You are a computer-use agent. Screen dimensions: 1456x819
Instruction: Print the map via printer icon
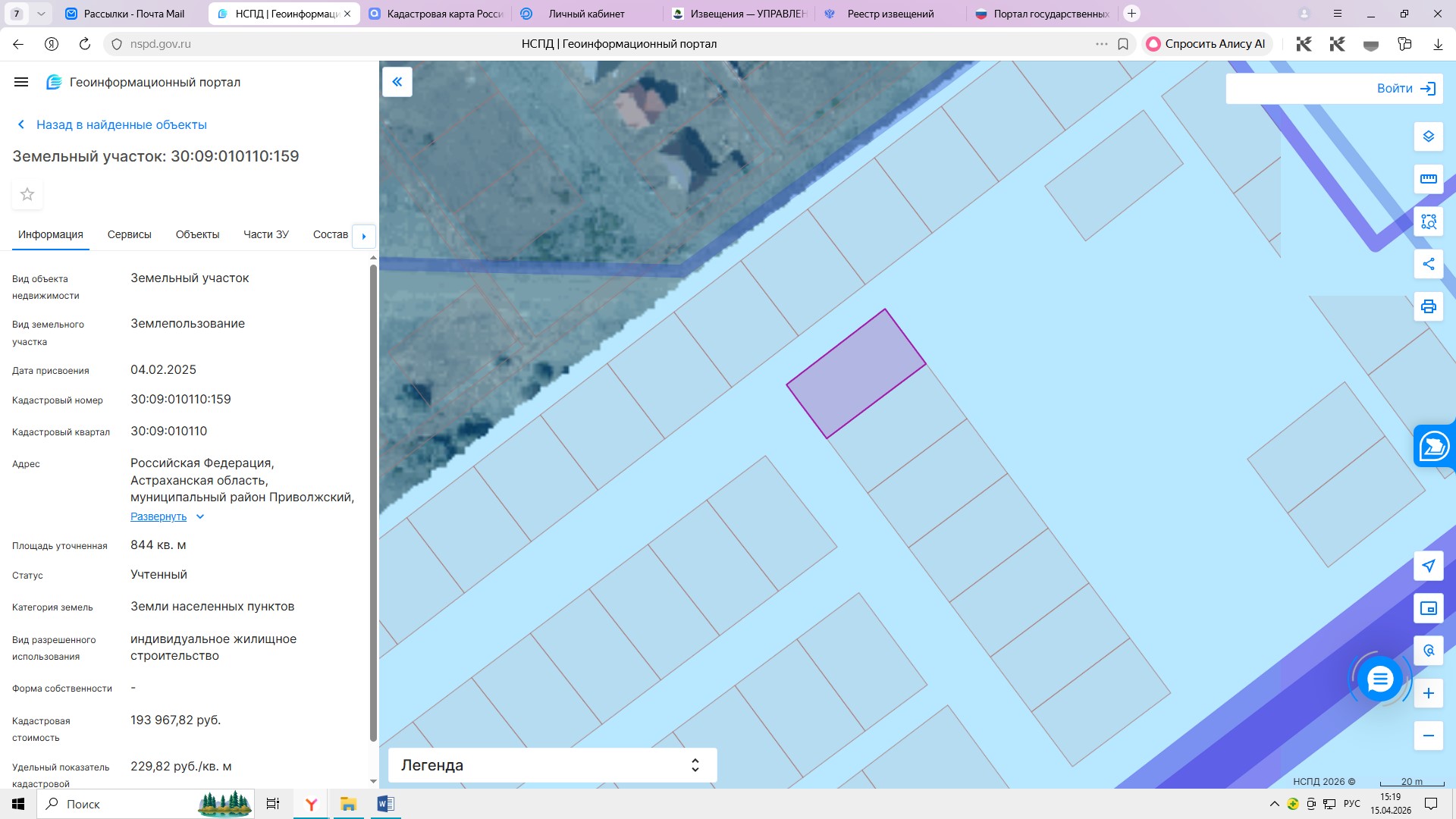(x=1428, y=306)
